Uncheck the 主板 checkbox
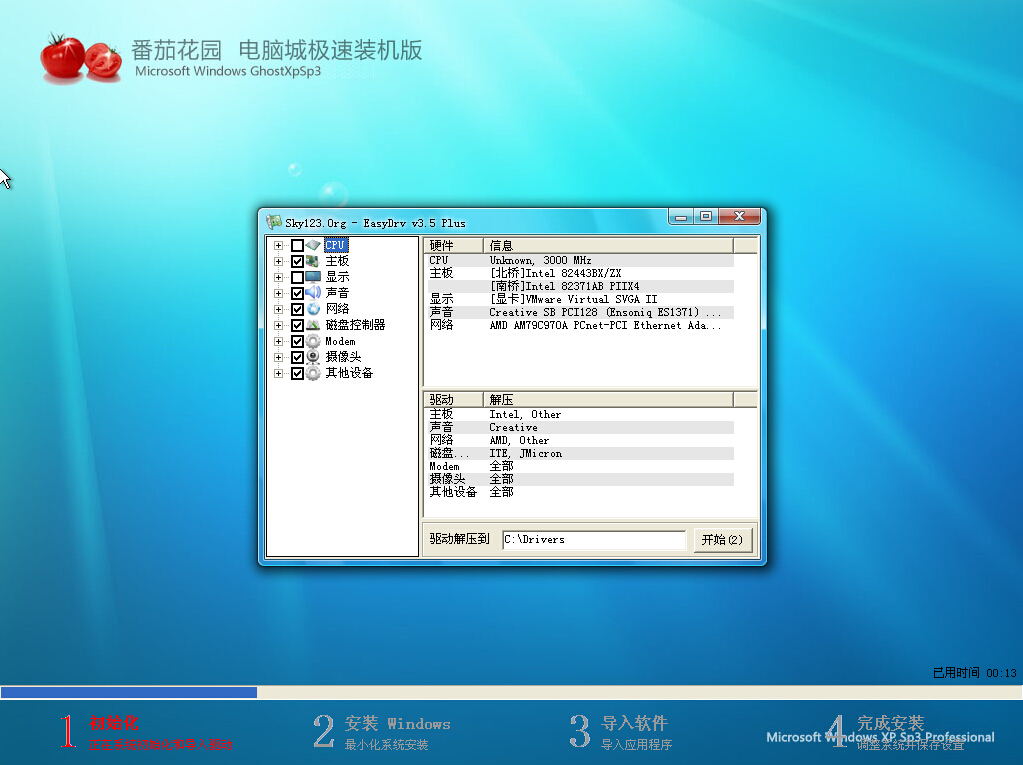The height and width of the screenshot is (765, 1023). click(x=297, y=261)
